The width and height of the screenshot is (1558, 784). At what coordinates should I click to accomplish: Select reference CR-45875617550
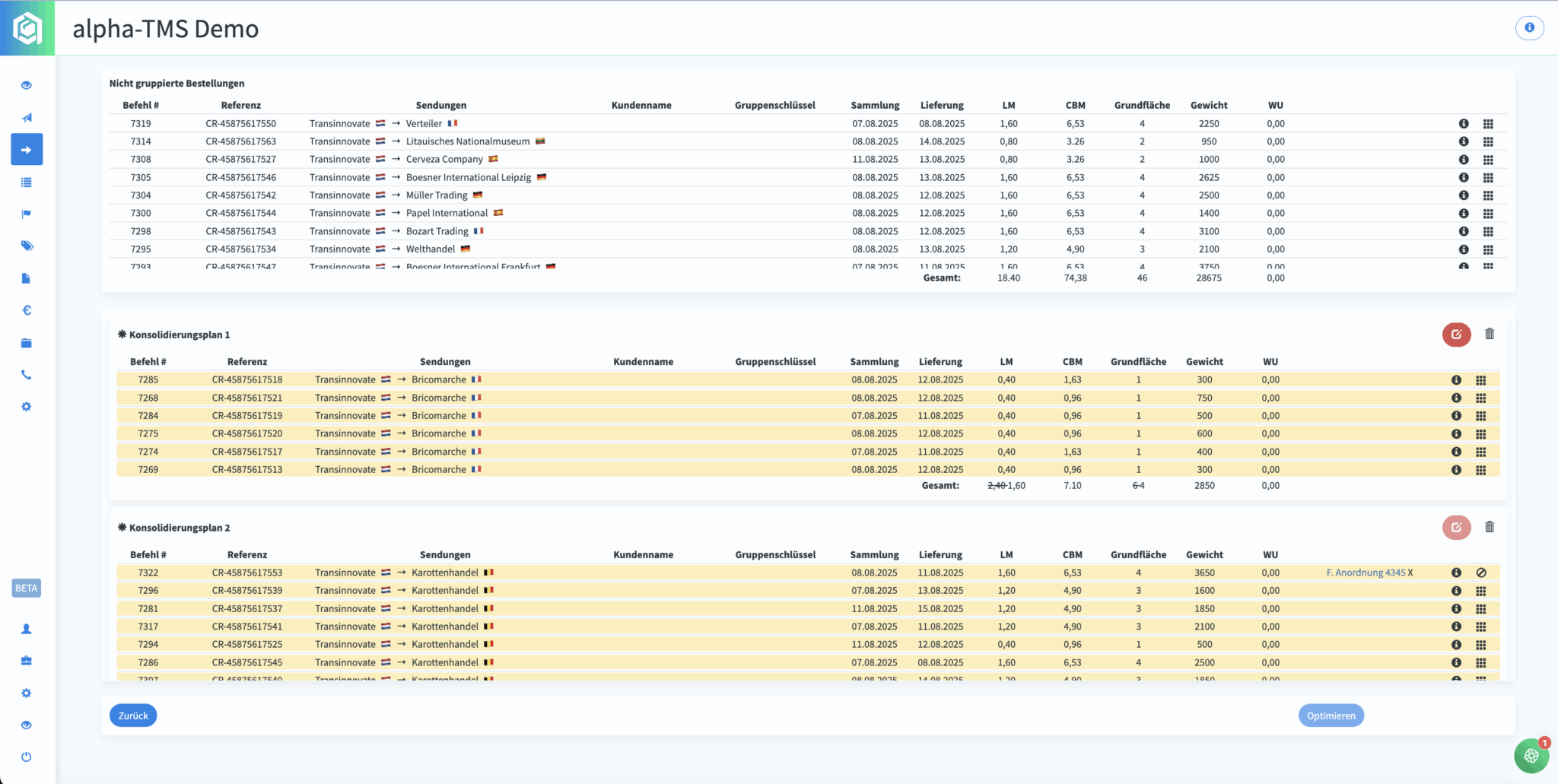click(x=240, y=123)
